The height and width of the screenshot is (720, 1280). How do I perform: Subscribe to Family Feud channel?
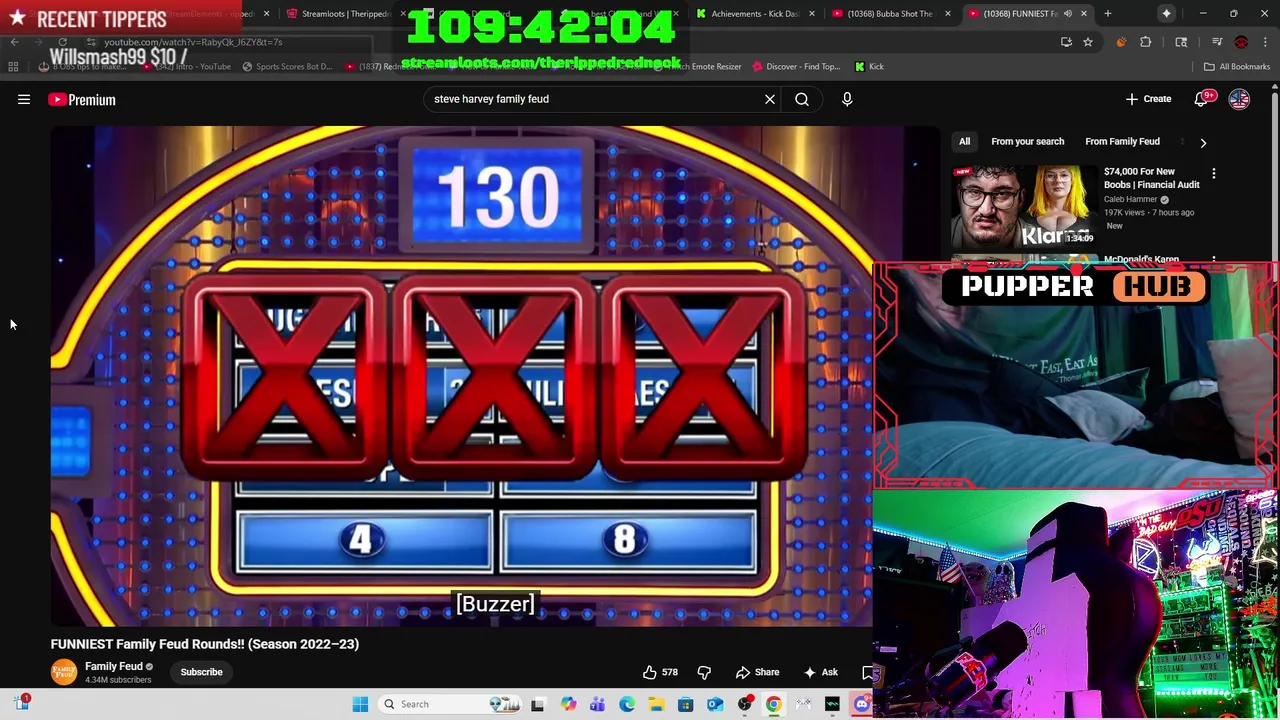pyautogui.click(x=201, y=672)
